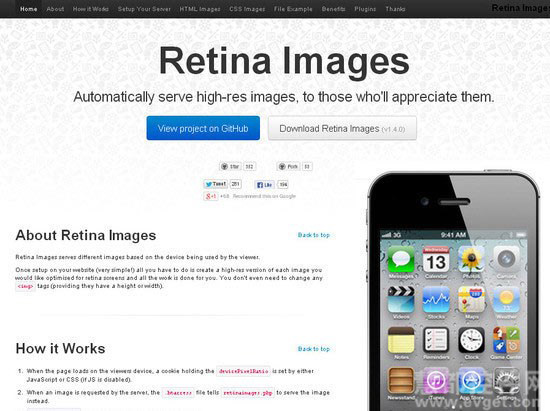
Task: Click View project on GitHub button
Action: click(203, 128)
